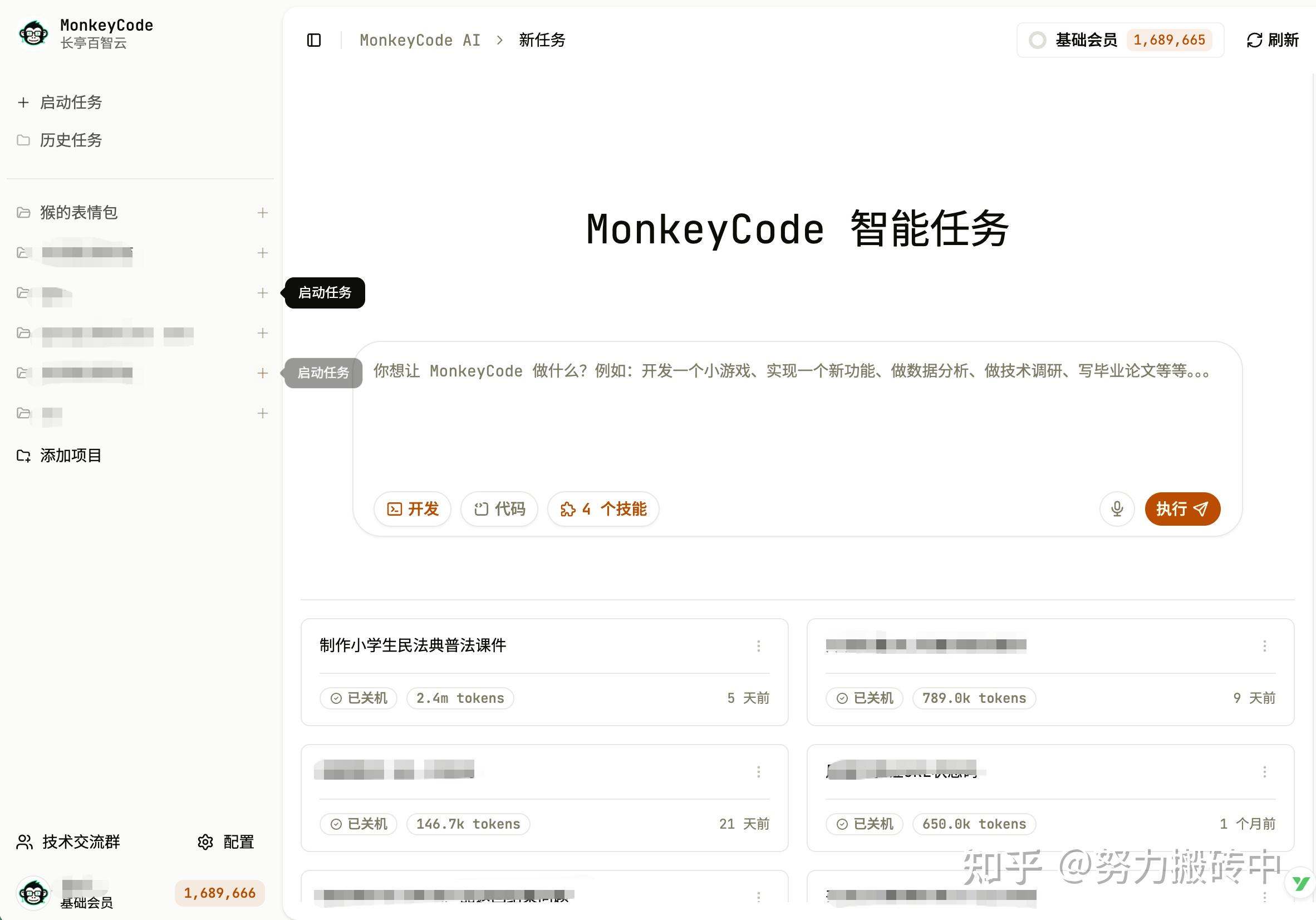
Task: Toggle the sidebar panel icon
Action: tap(313, 40)
